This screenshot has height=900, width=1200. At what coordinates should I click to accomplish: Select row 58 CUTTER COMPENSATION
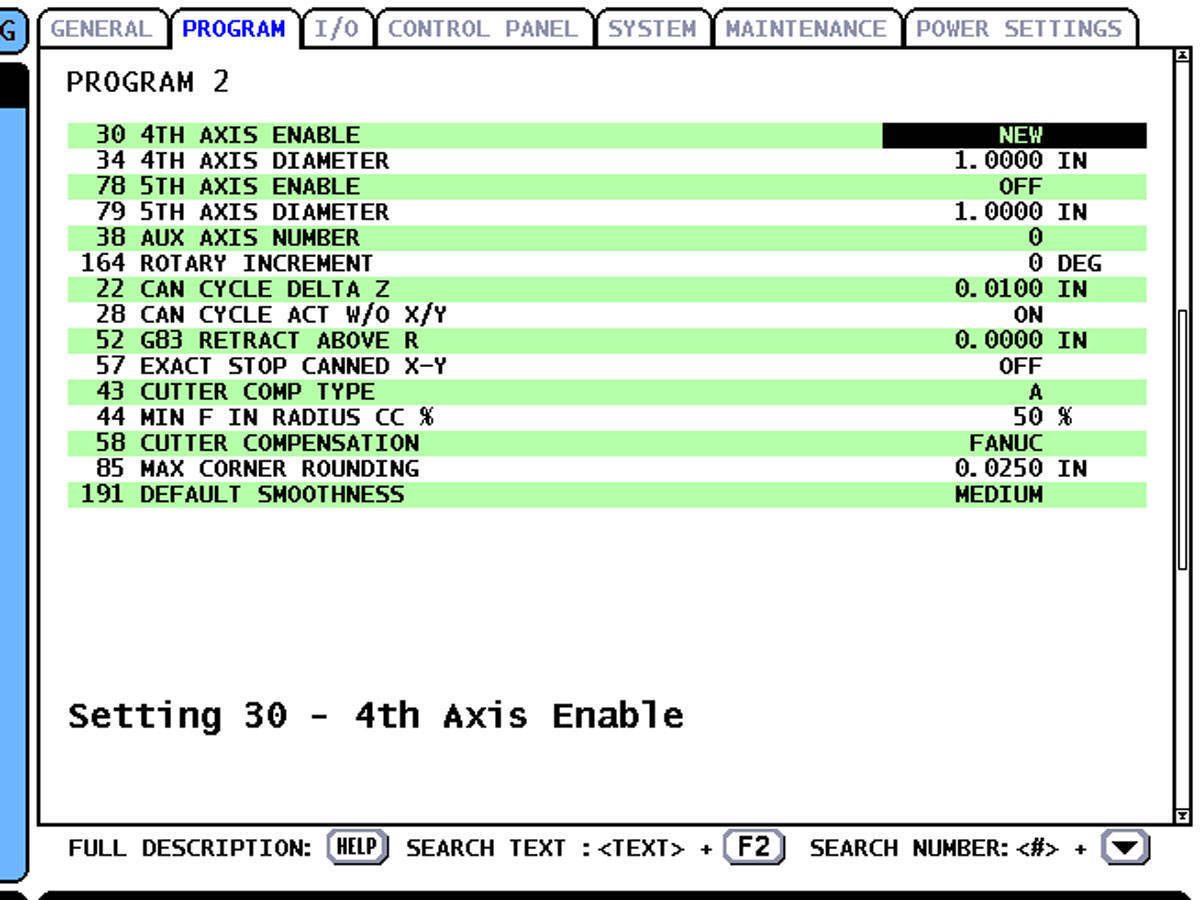point(607,443)
